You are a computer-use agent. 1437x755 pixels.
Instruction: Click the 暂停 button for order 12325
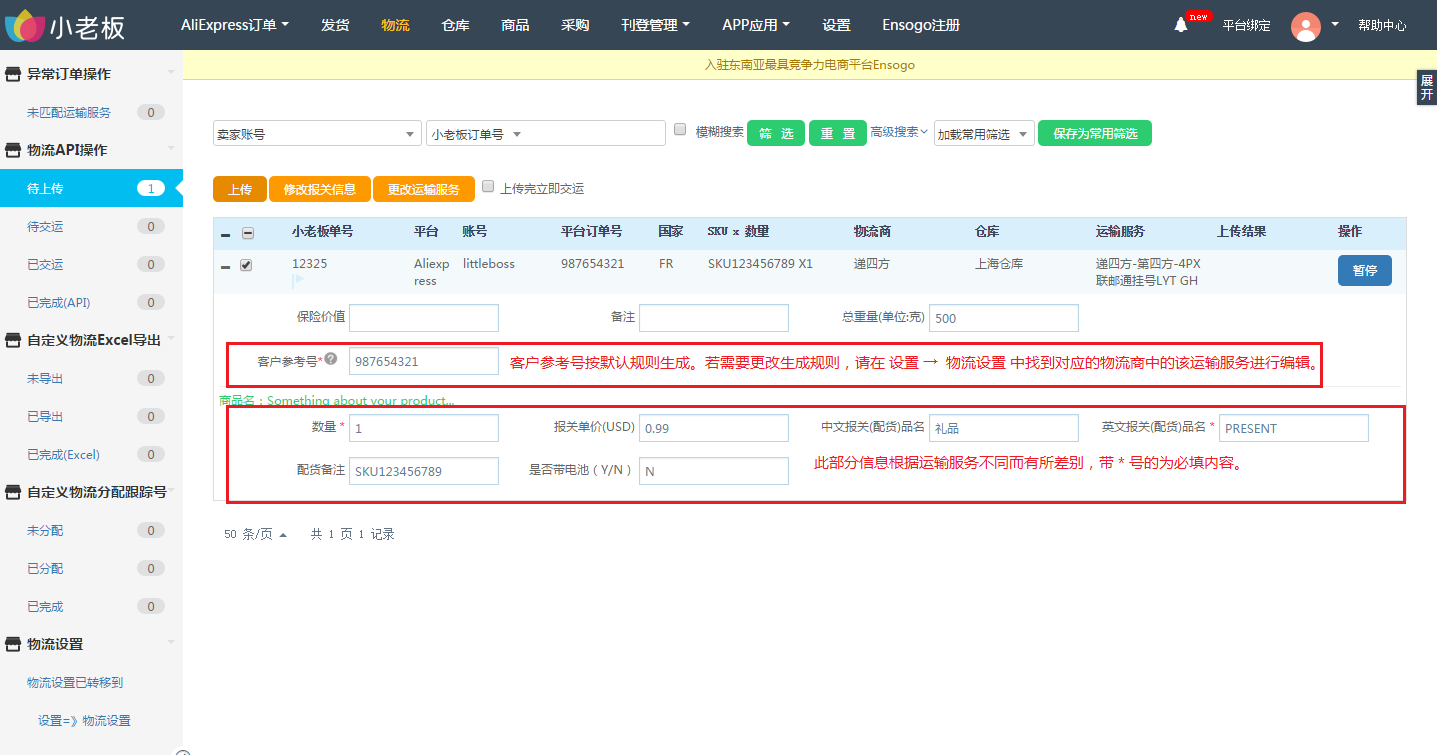(1365, 270)
